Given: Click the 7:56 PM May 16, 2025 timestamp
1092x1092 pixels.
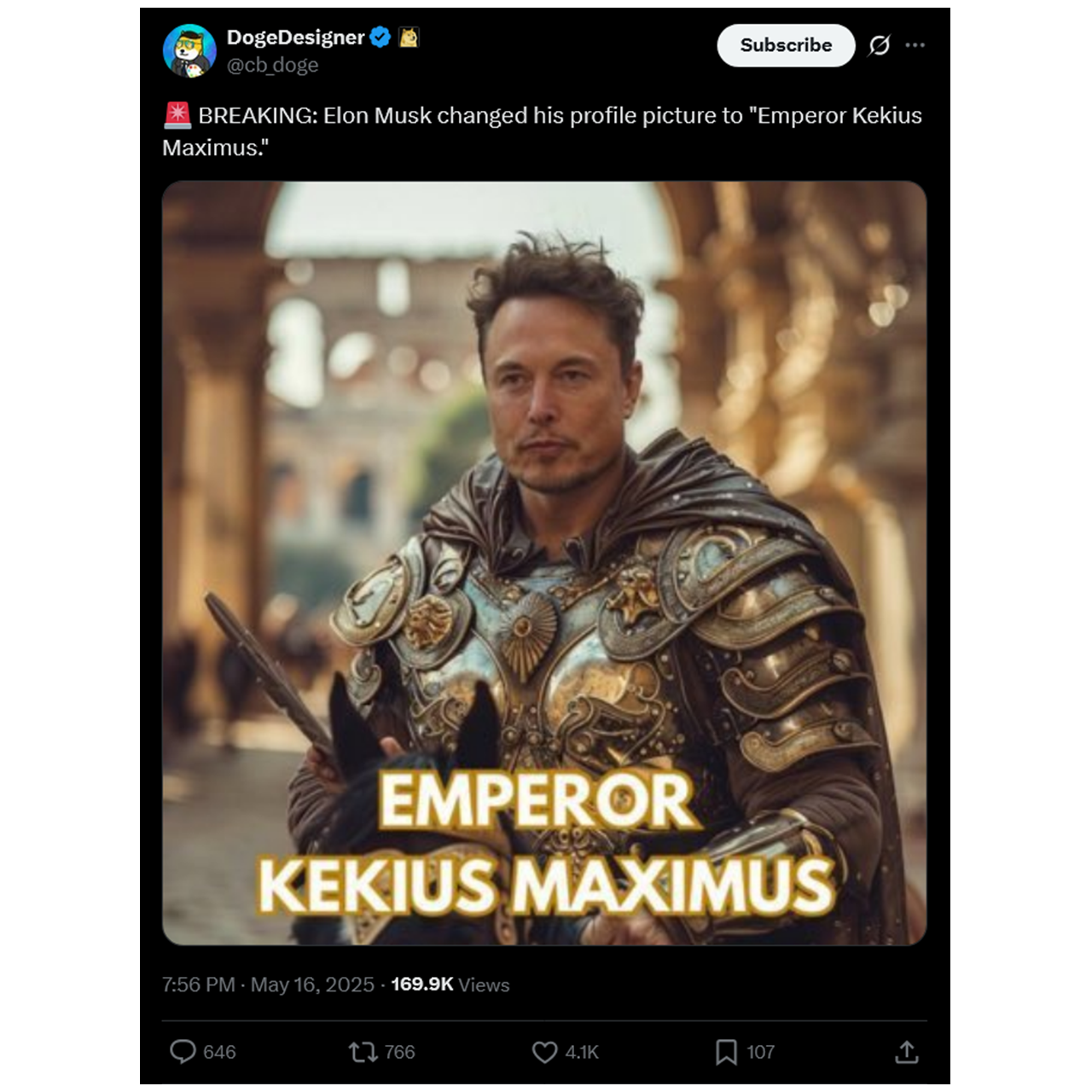Looking at the screenshot, I should tap(268, 985).
